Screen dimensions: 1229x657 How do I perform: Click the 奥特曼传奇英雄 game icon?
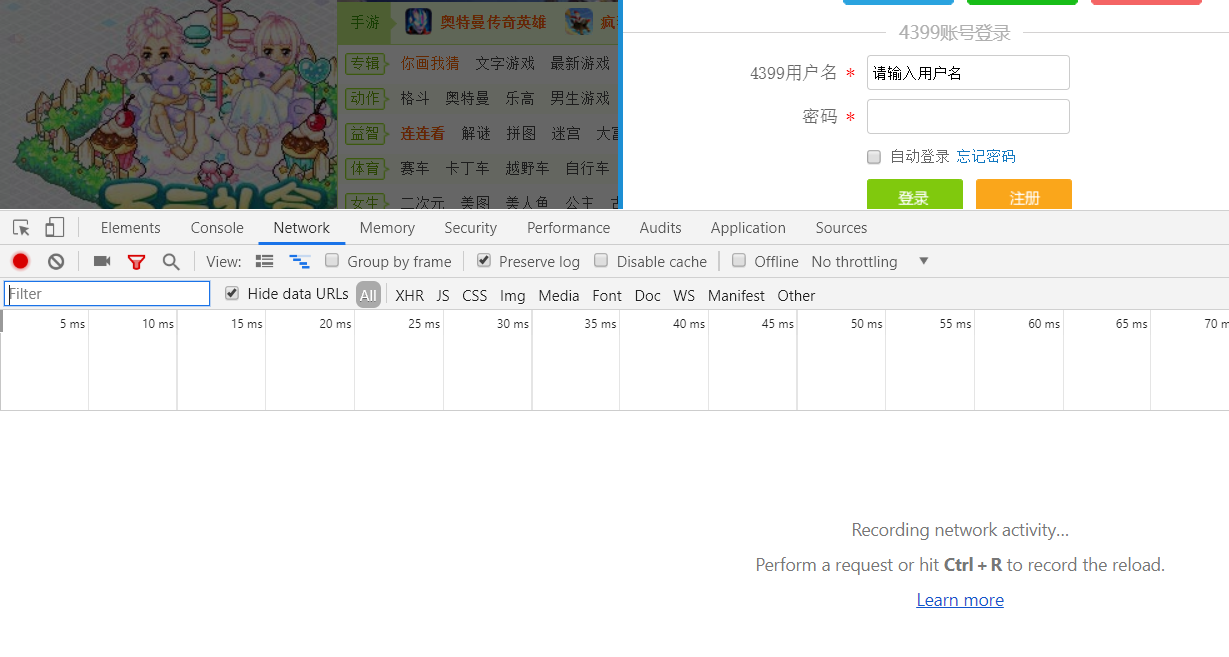(418, 21)
